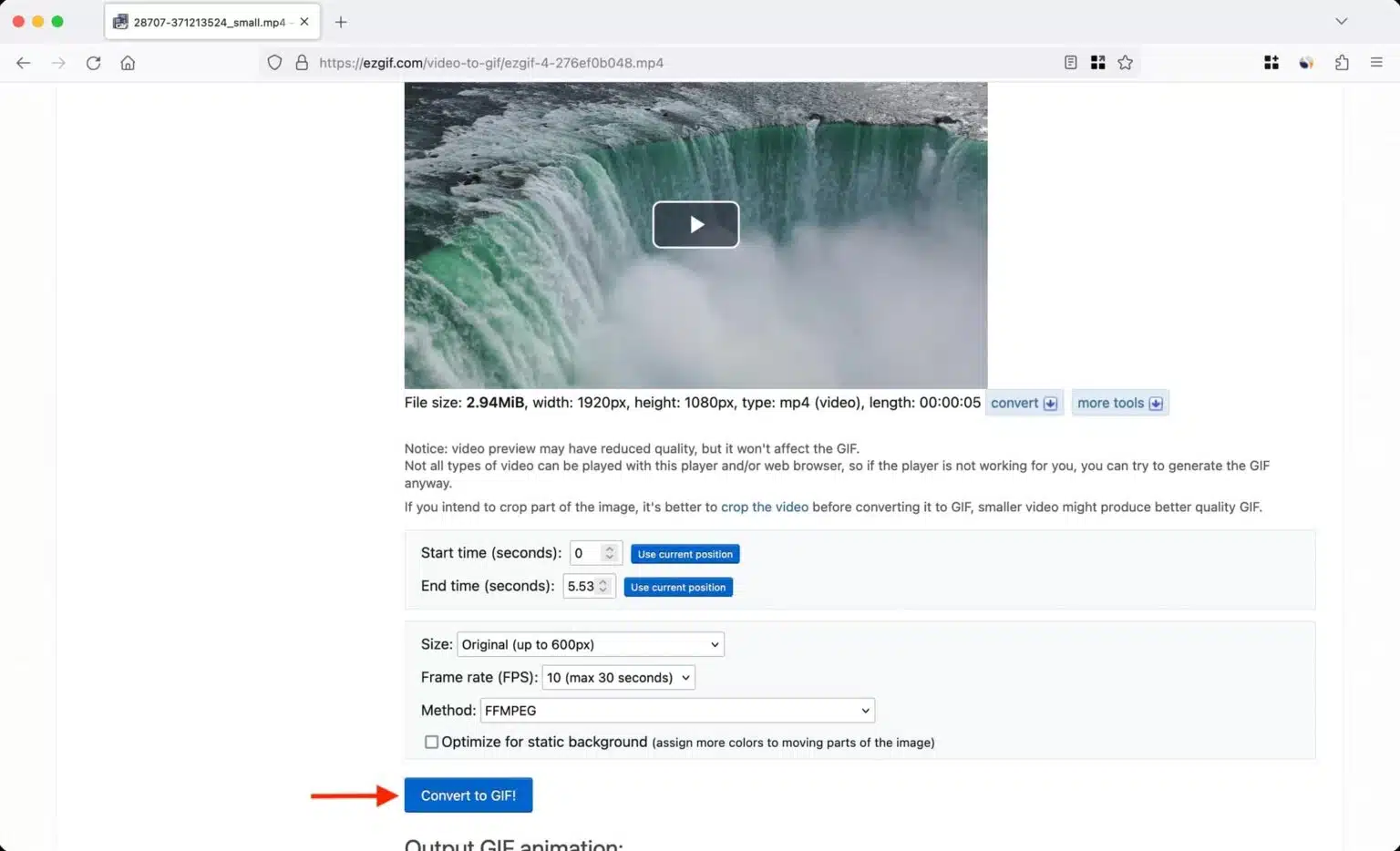Open a new browser tab
The height and width of the screenshot is (851, 1400).
click(341, 21)
